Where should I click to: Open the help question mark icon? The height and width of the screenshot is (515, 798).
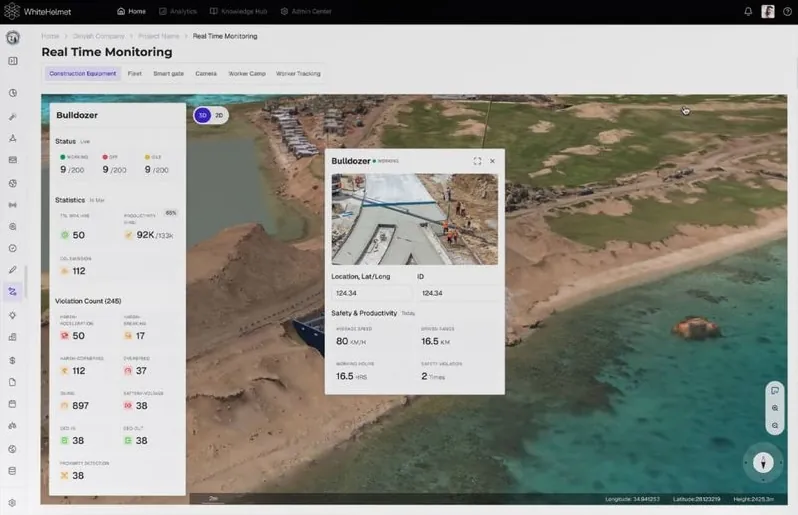point(787,11)
